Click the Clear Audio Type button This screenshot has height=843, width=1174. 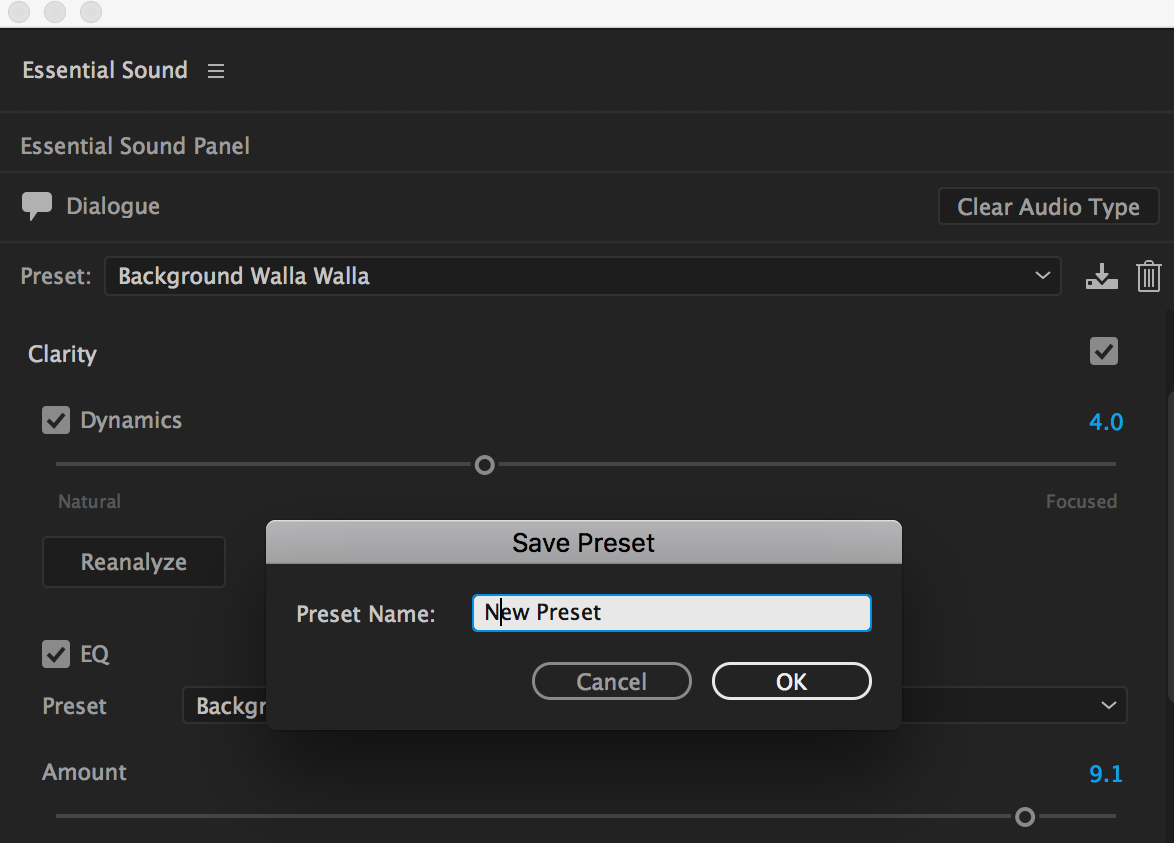tap(1048, 207)
